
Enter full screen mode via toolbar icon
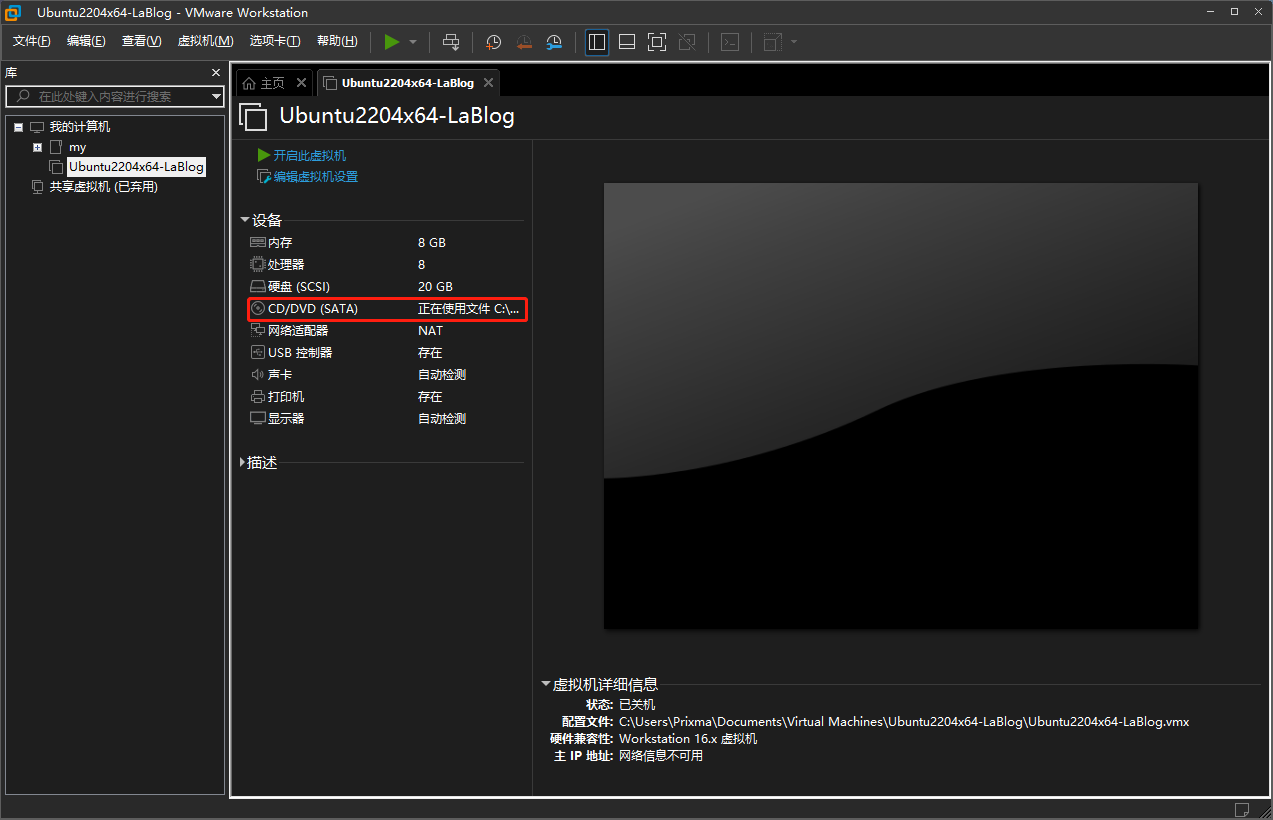pyautogui.click(x=657, y=42)
